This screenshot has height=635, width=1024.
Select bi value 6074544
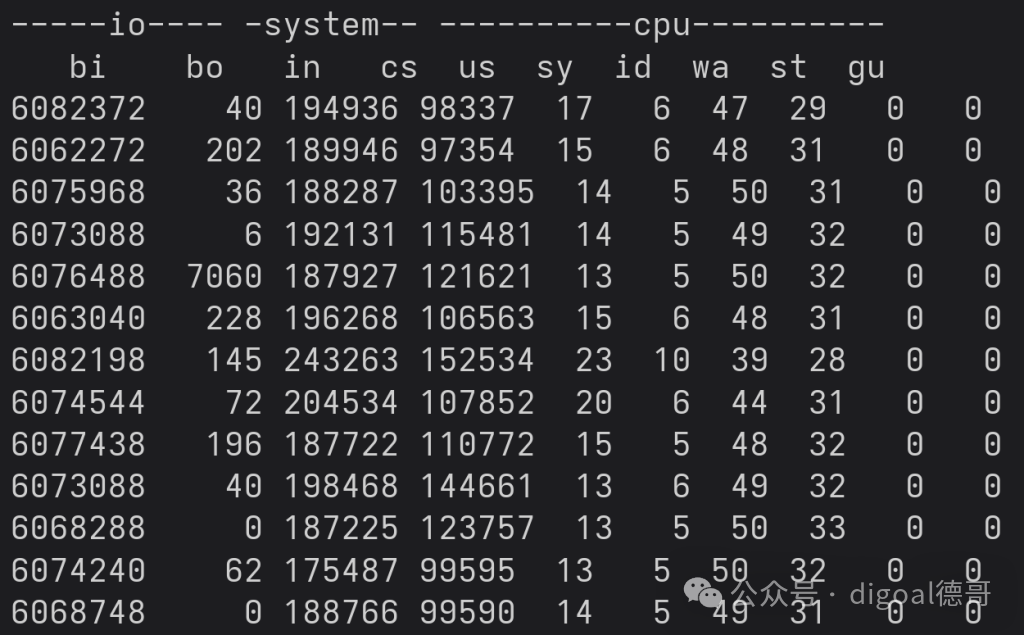[78, 402]
